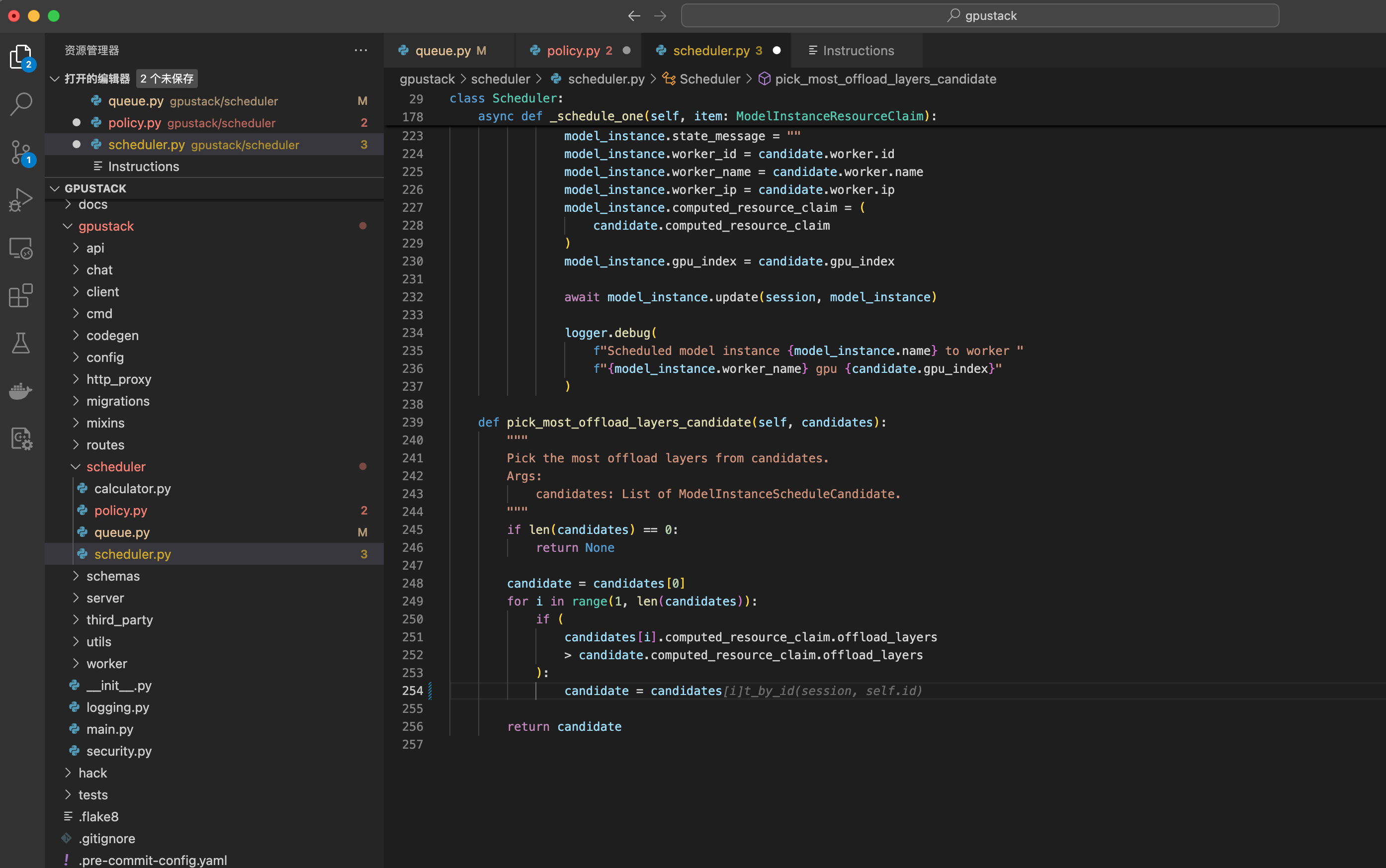
Task: Switch to the queue.py tab
Action: point(442,51)
